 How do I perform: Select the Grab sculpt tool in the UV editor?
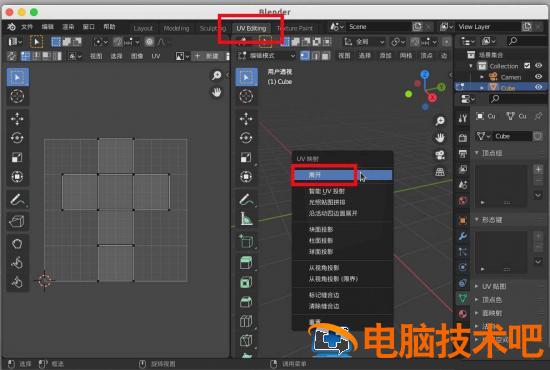[17, 243]
